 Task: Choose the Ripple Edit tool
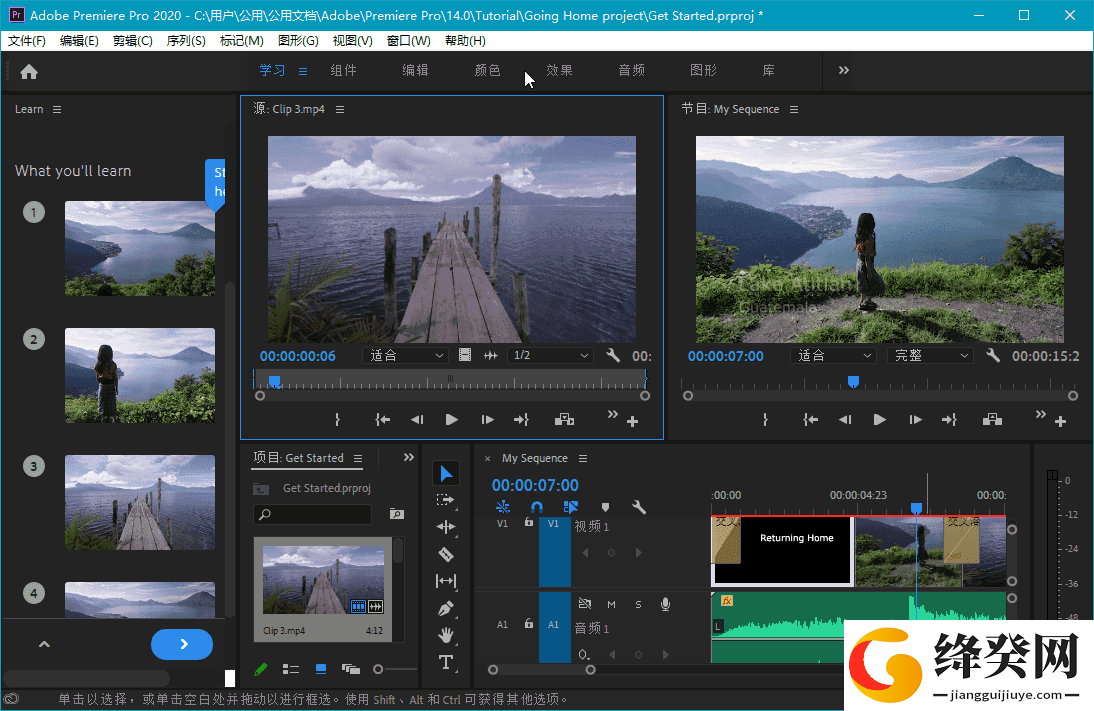446,527
